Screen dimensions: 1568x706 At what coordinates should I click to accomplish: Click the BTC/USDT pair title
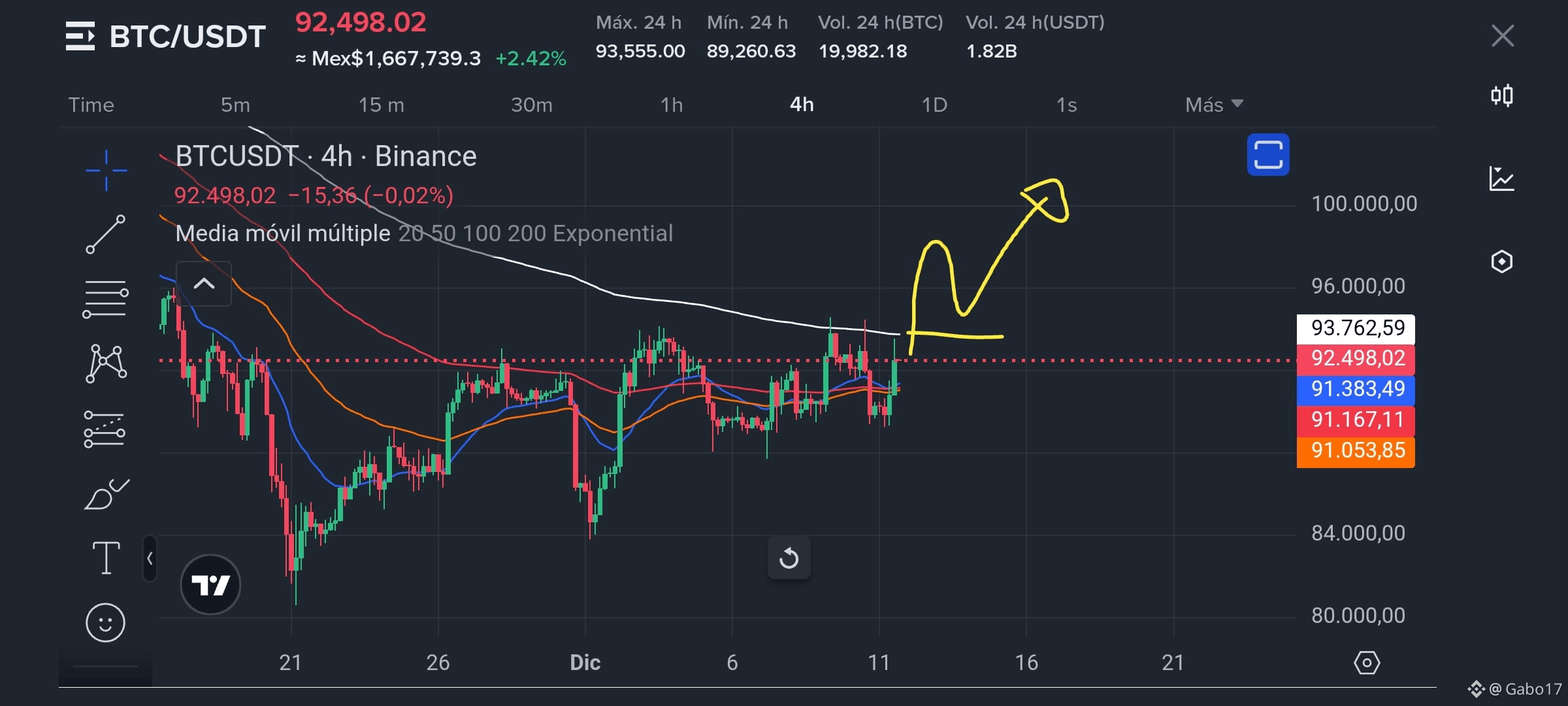(188, 37)
